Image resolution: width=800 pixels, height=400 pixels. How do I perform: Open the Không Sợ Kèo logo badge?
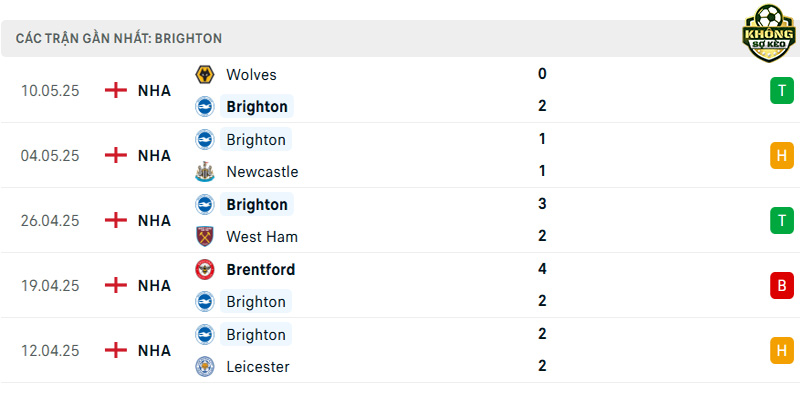click(769, 33)
